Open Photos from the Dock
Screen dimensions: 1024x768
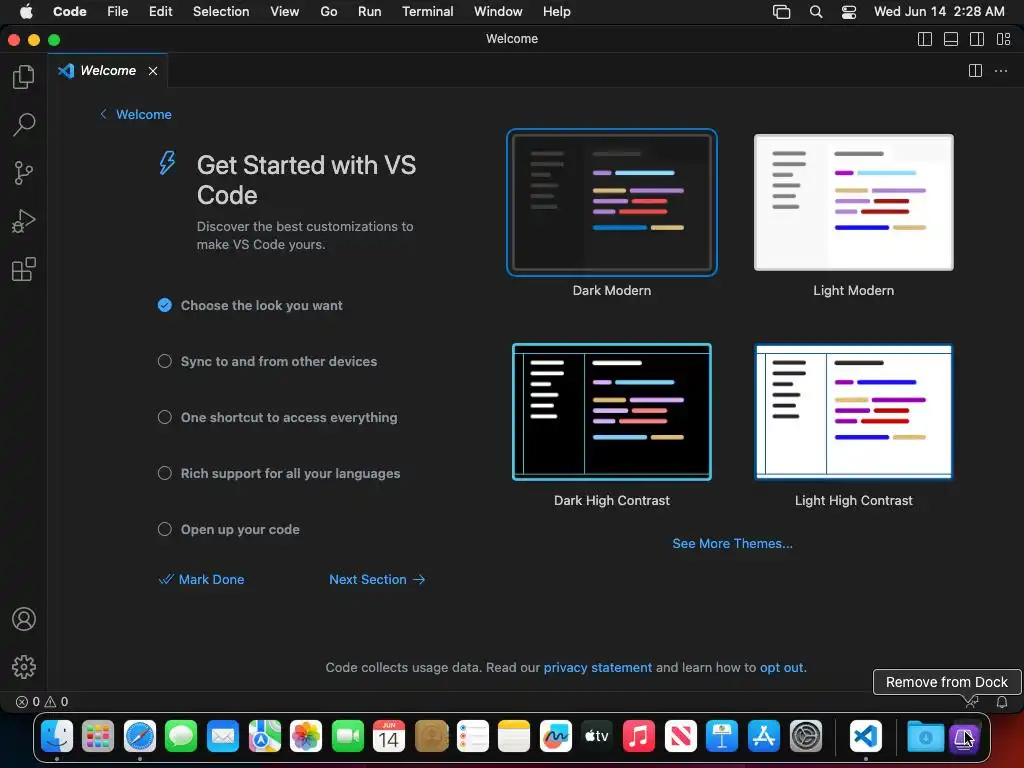[x=306, y=737]
